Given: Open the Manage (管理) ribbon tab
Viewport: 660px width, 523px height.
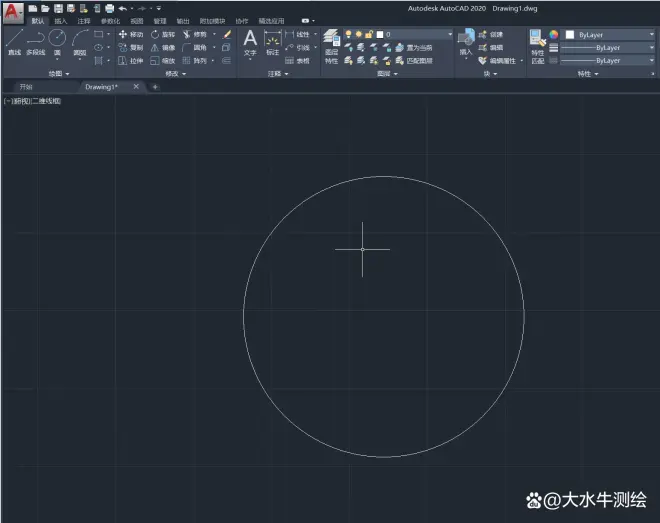Looking at the screenshot, I should point(160,21).
